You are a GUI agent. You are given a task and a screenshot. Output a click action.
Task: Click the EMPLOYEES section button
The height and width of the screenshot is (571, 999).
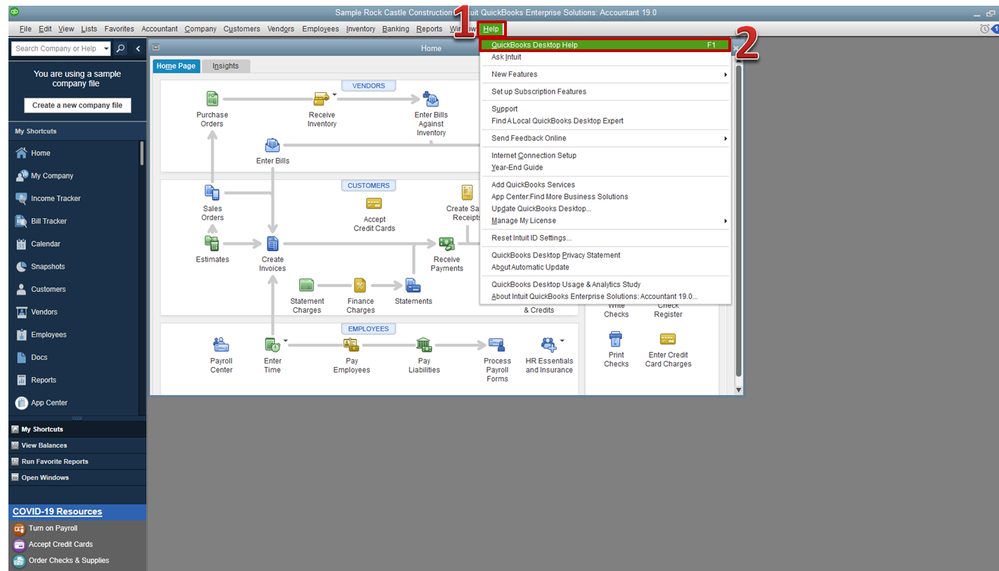(x=368, y=329)
